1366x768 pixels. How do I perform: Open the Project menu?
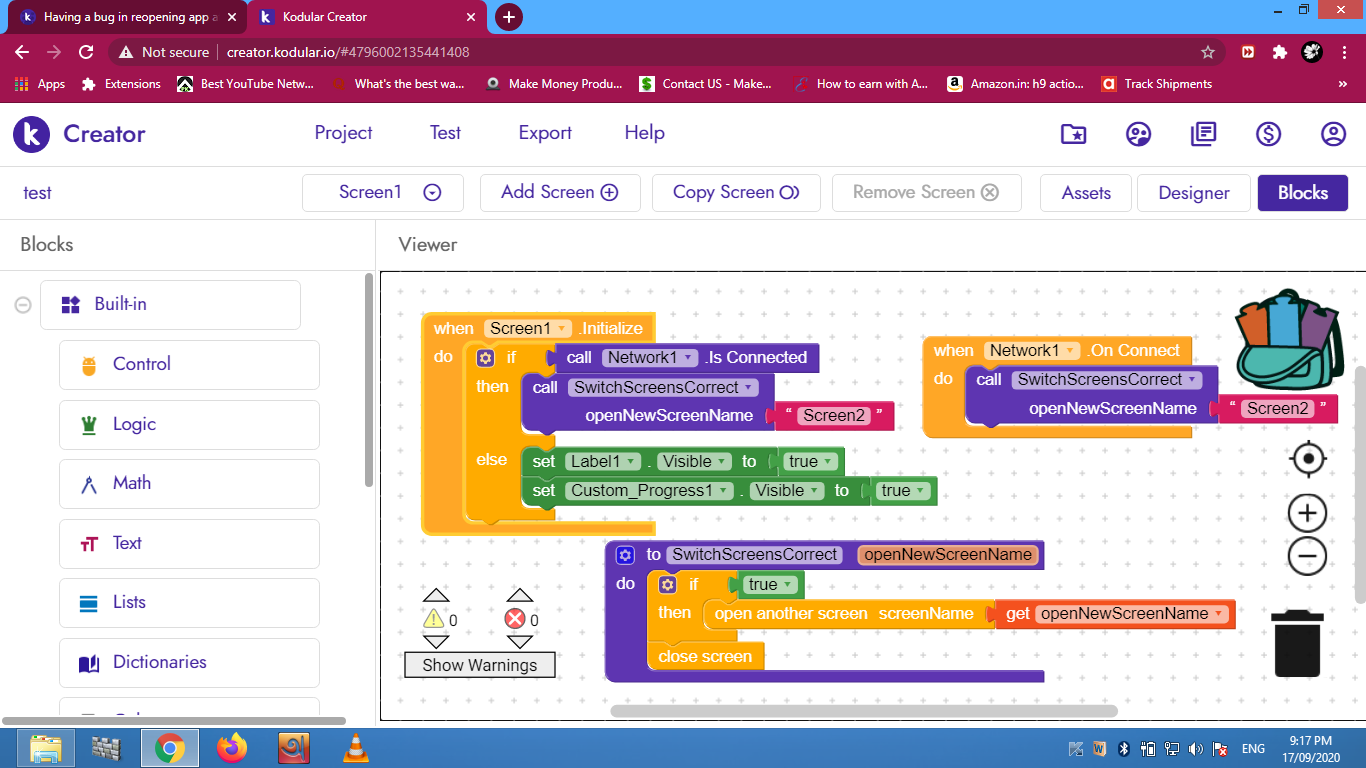[343, 133]
